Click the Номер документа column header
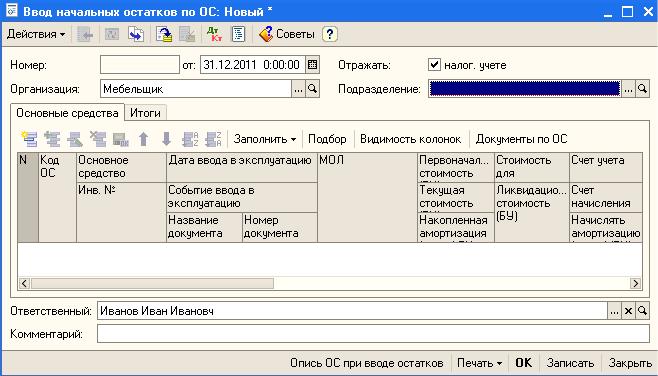 pos(280,227)
